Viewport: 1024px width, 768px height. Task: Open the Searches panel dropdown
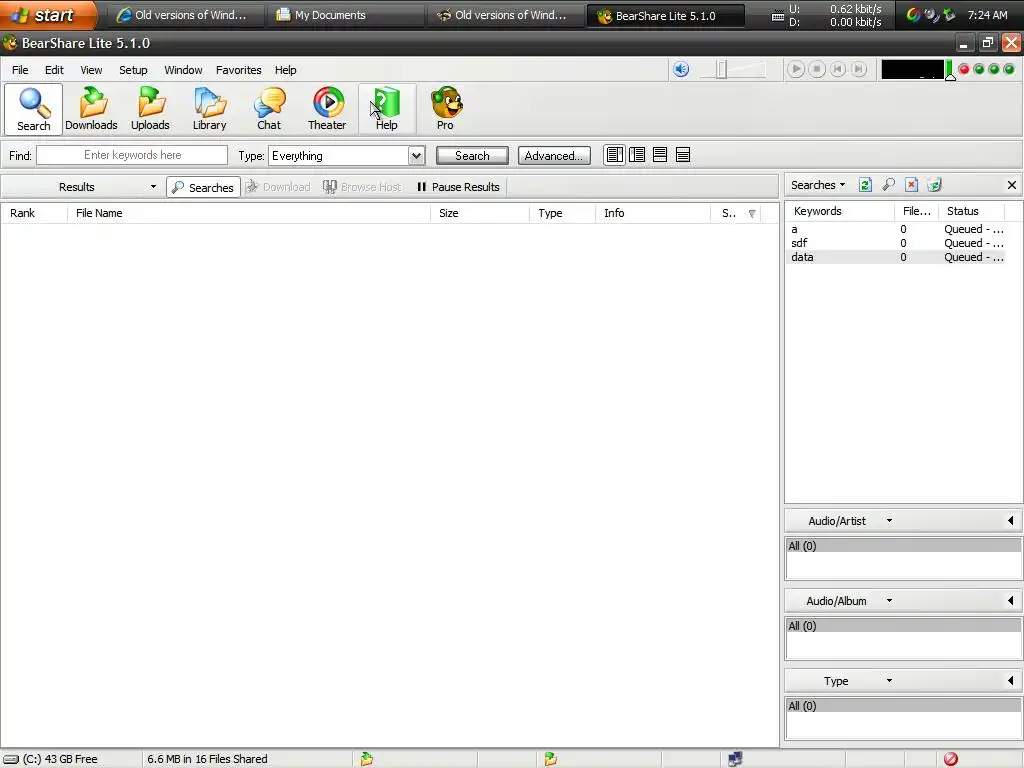tap(842, 185)
